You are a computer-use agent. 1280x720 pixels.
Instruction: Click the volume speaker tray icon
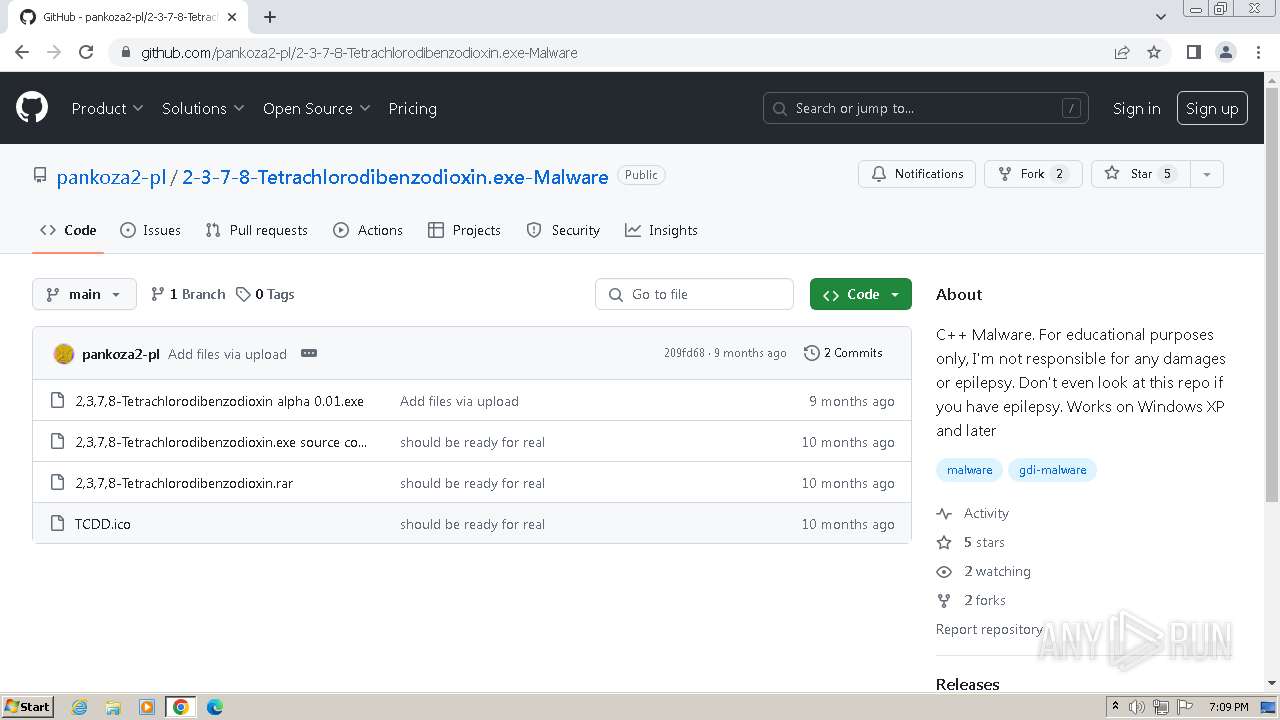(x=1137, y=707)
